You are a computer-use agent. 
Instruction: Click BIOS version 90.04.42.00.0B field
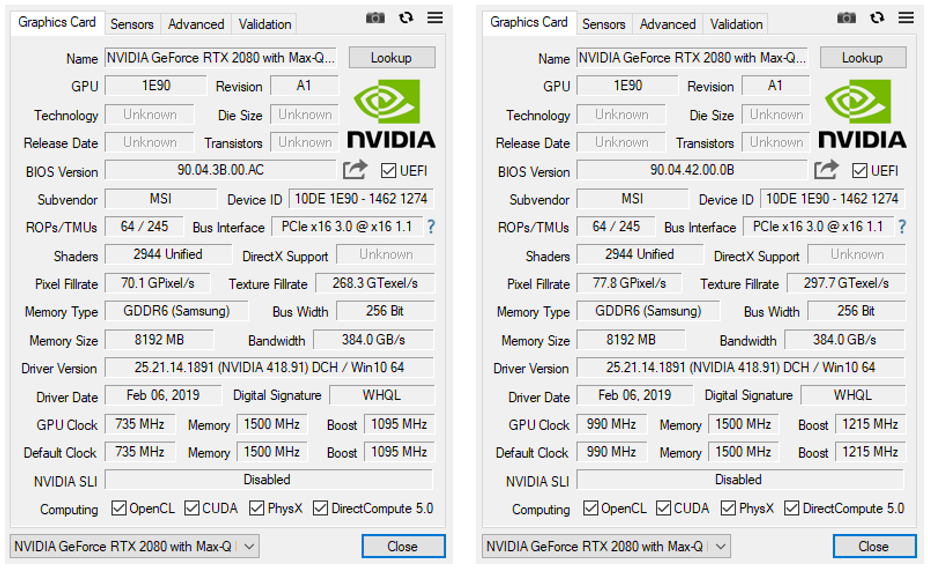[x=692, y=170]
